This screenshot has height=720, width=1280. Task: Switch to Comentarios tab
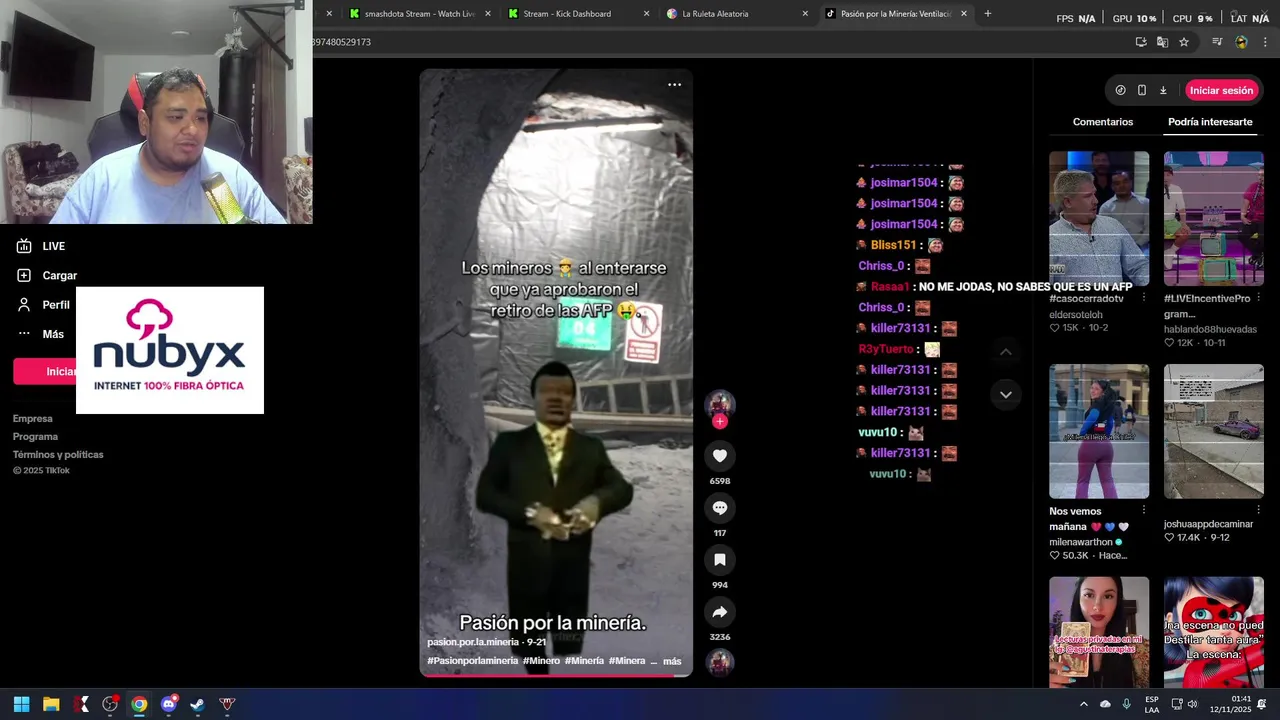click(x=1103, y=122)
